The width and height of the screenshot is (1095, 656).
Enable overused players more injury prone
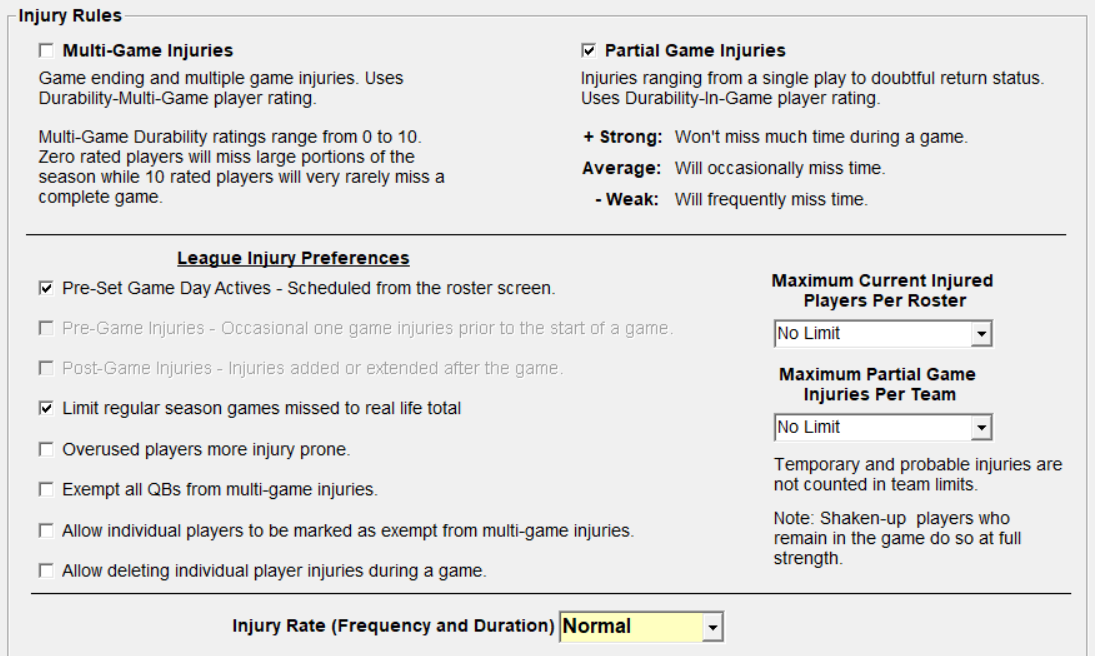(x=46, y=450)
